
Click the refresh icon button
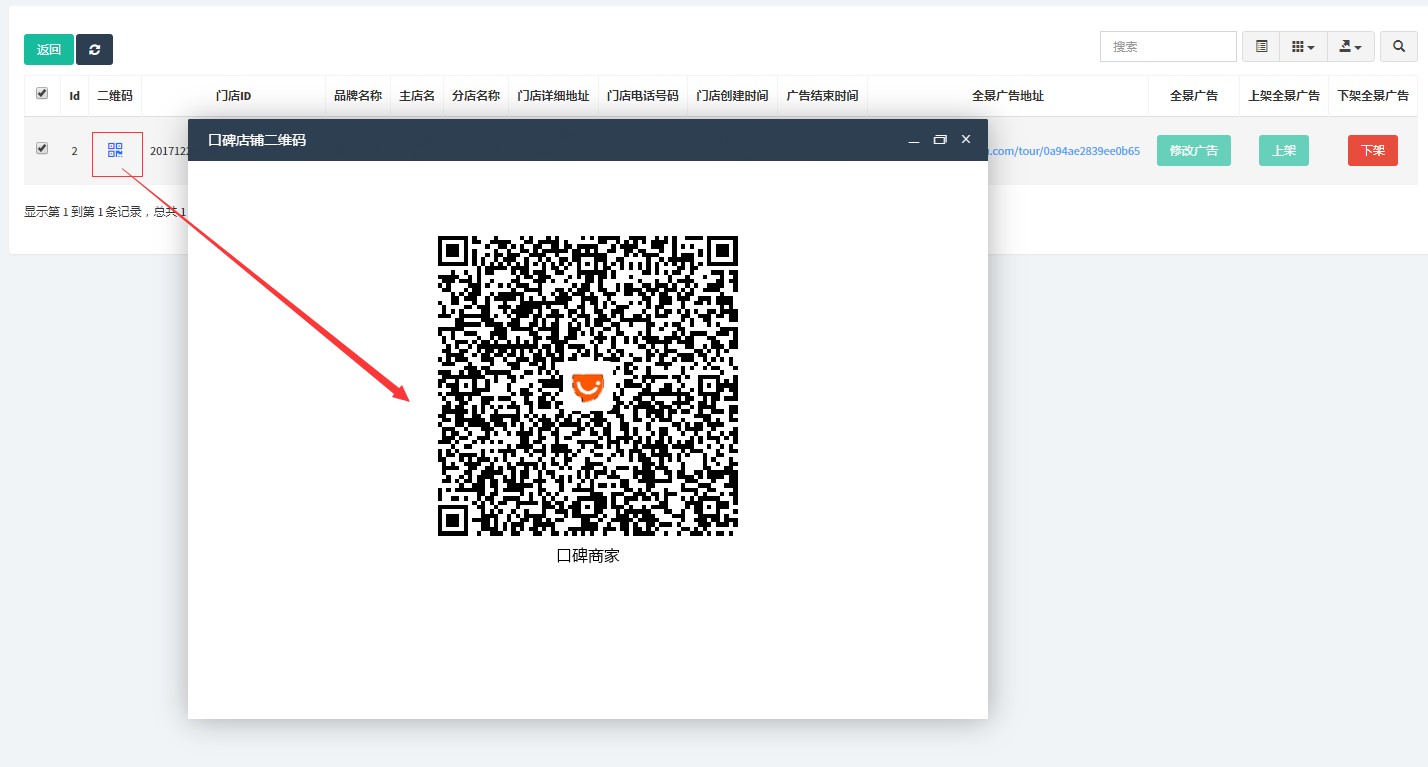(x=94, y=49)
